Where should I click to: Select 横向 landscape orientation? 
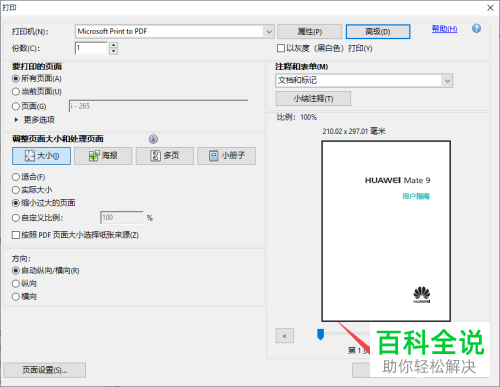(x=16, y=296)
